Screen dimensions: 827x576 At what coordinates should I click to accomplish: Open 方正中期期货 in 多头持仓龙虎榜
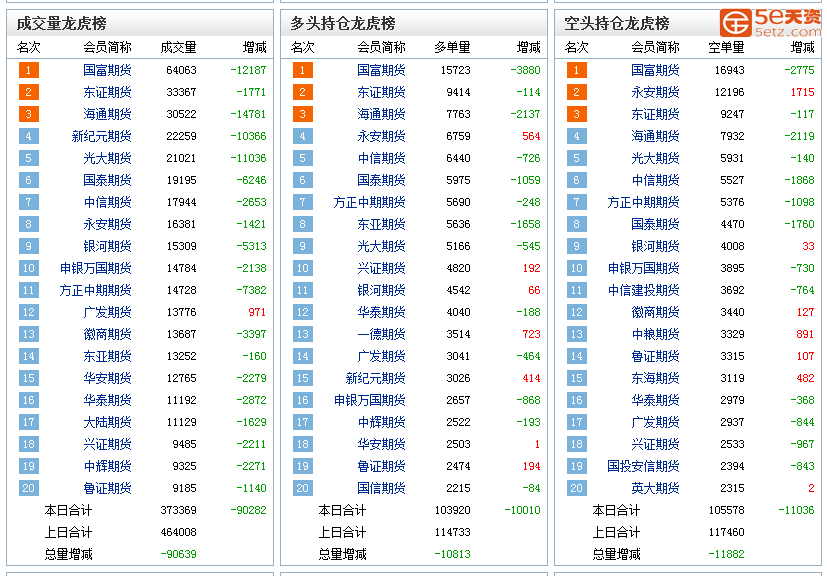[x=369, y=202]
